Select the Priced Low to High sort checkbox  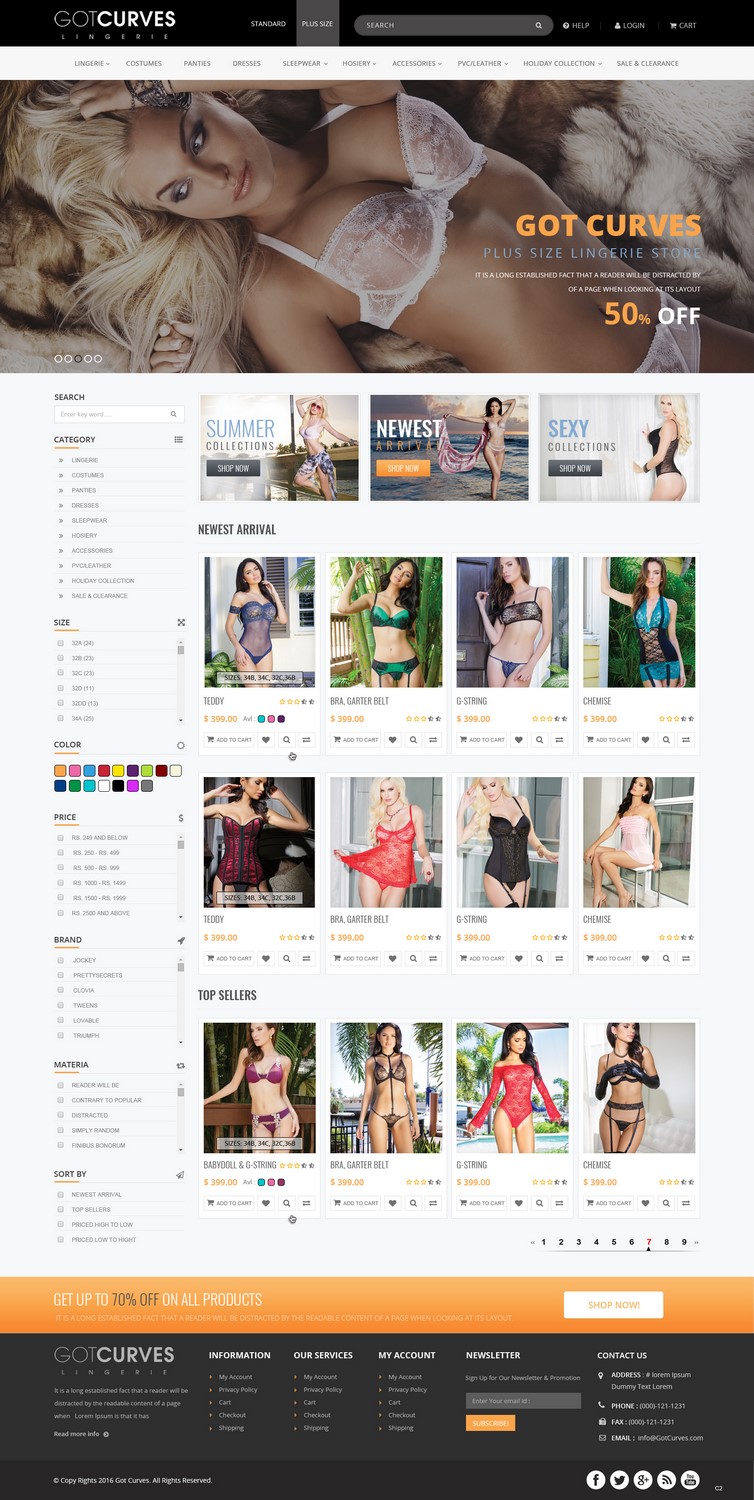(61, 1239)
